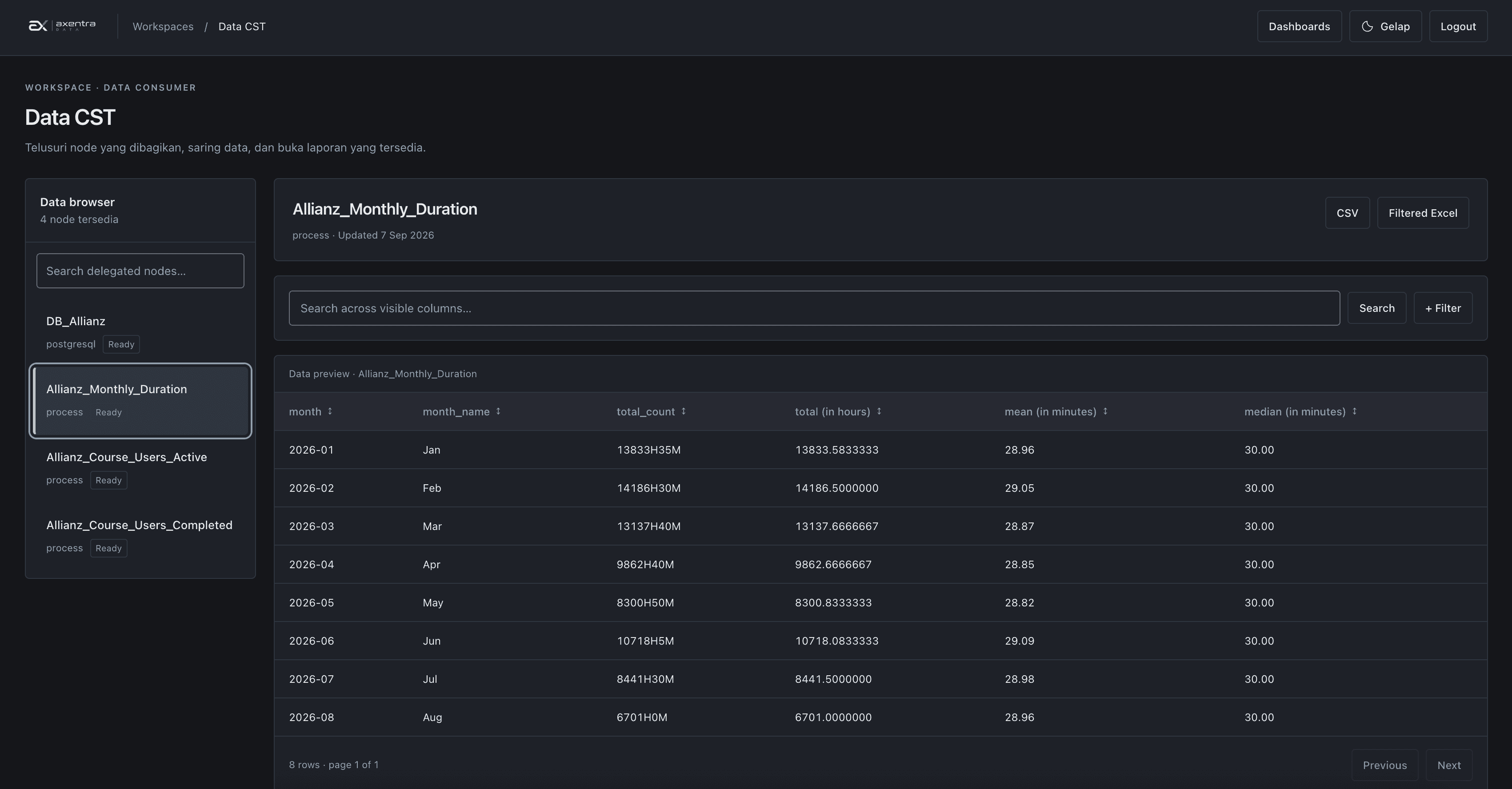
Task: Click the Jul month_name cell
Action: pos(430,679)
